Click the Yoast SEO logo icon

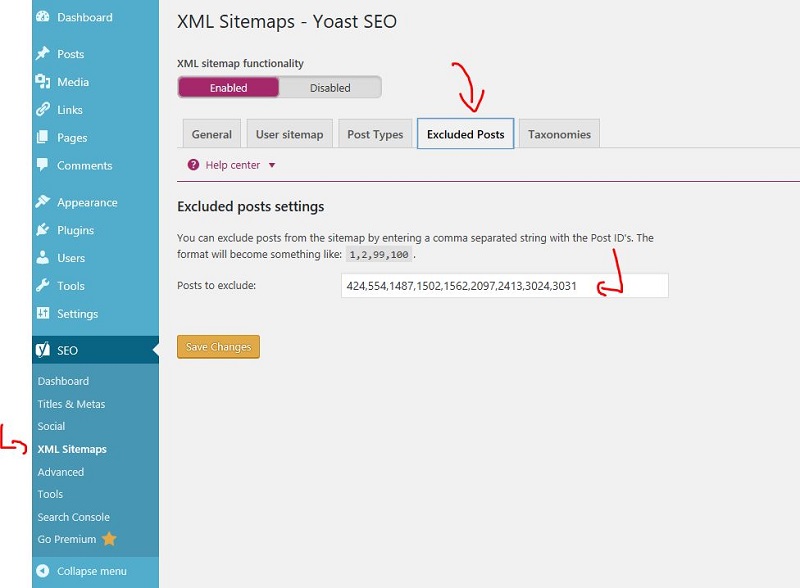tap(43, 350)
